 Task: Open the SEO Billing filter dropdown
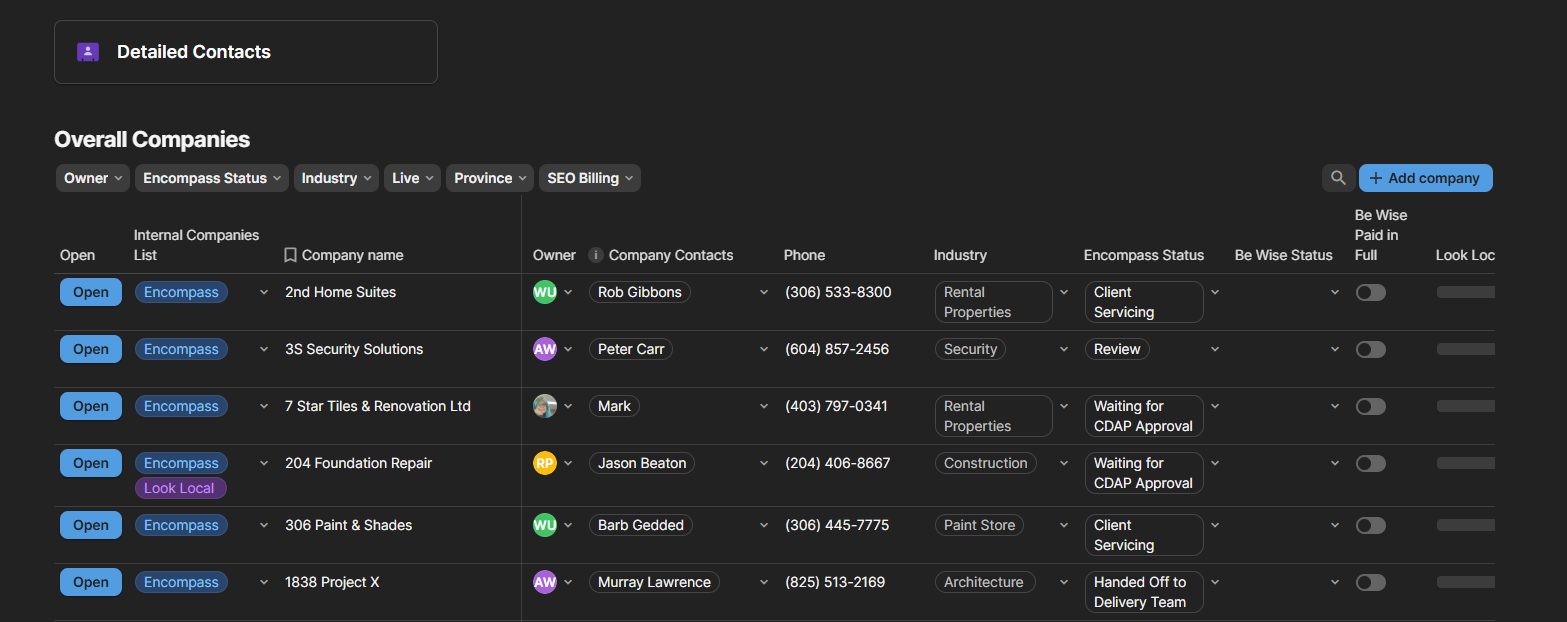(590, 178)
